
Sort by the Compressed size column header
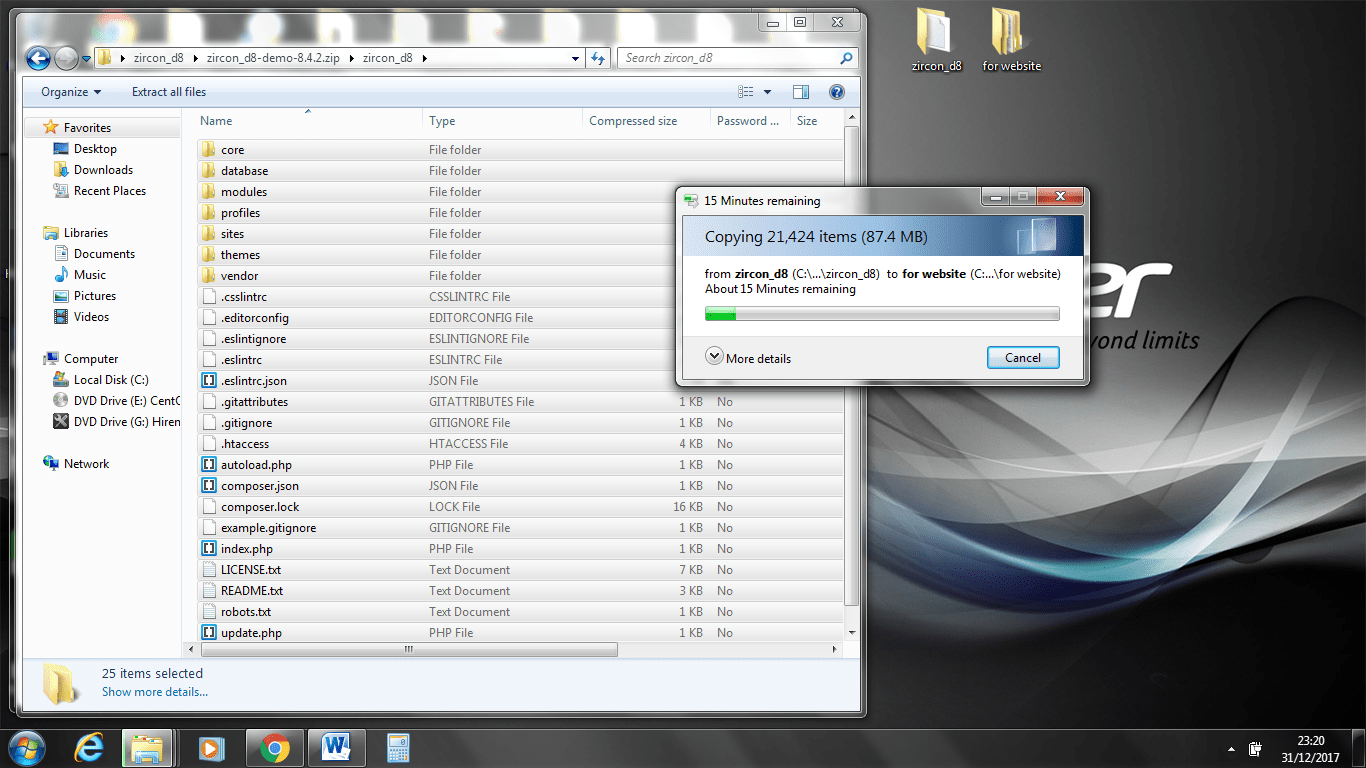coord(633,121)
